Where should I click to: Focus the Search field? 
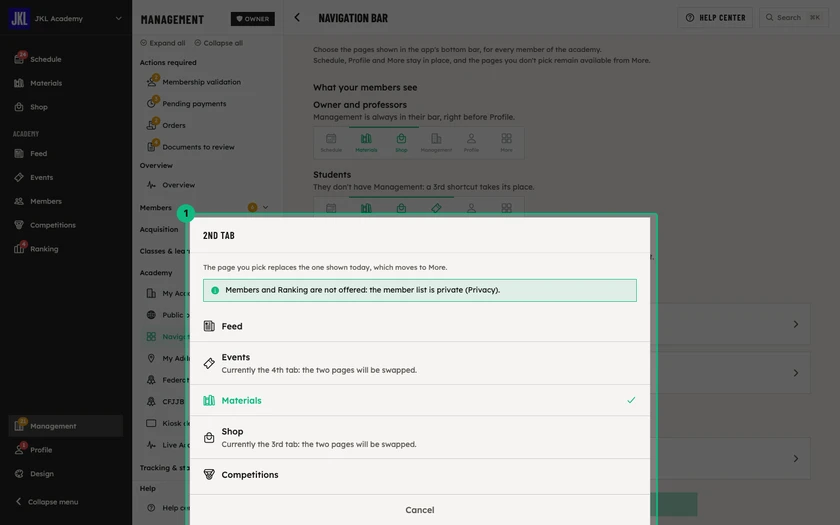tap(794, 18)
